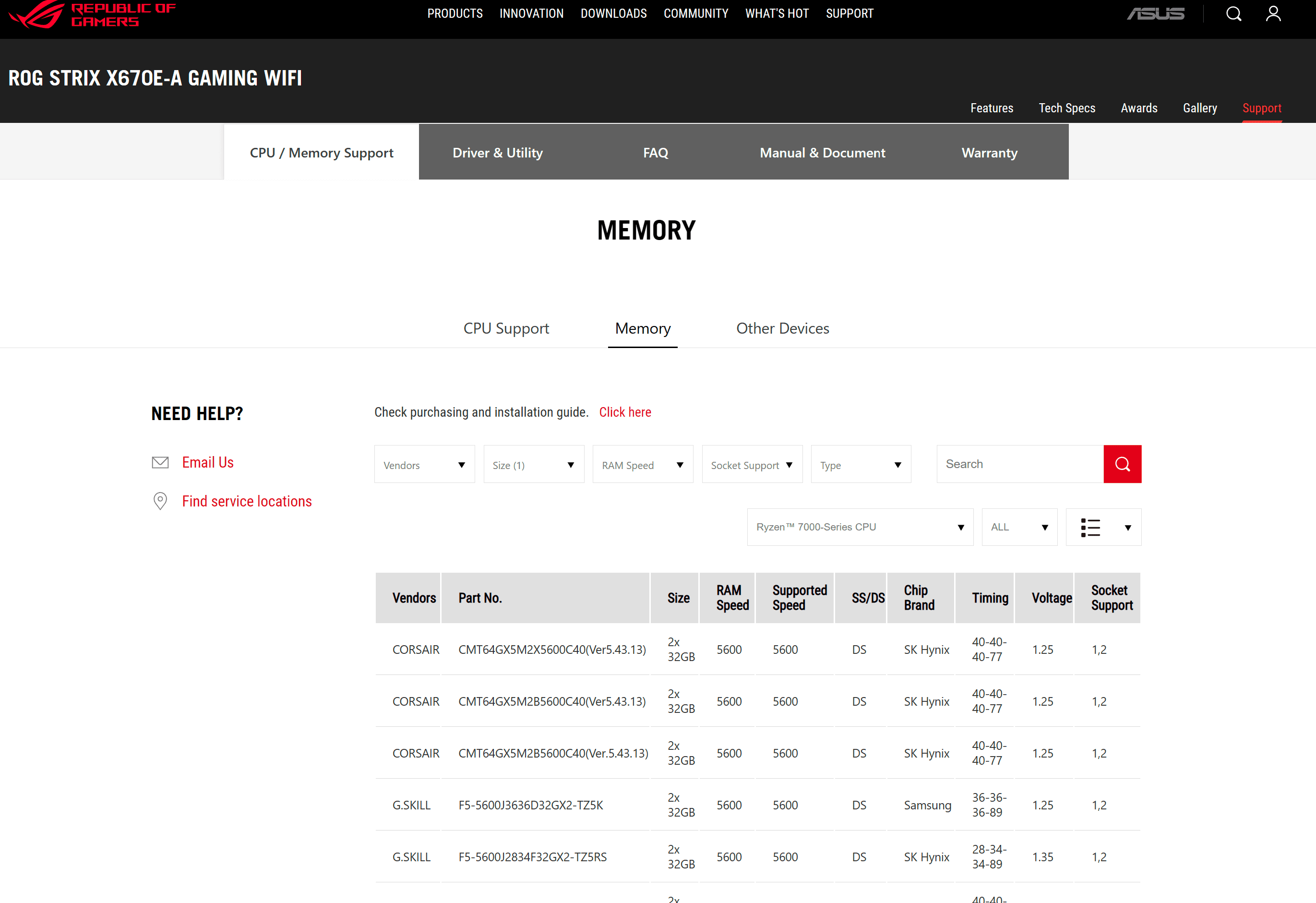Open the site search magnifier icon

click(1234, 13)
